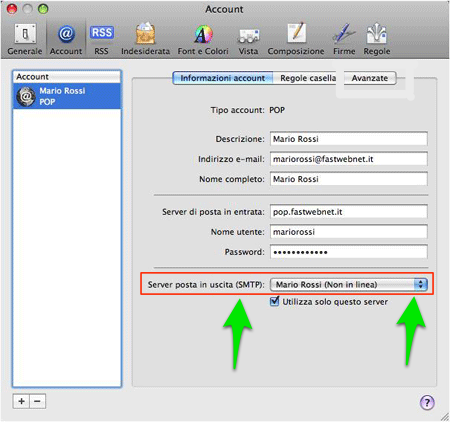Open the Regole rules pane

[x=377, y=39]
